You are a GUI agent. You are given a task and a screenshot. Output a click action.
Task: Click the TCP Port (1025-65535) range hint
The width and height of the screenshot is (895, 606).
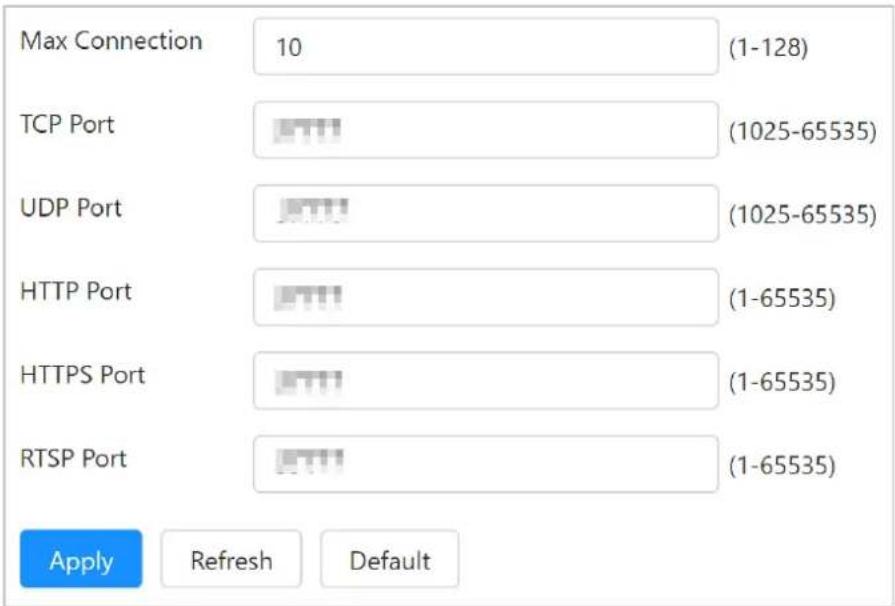click(803, 131)
